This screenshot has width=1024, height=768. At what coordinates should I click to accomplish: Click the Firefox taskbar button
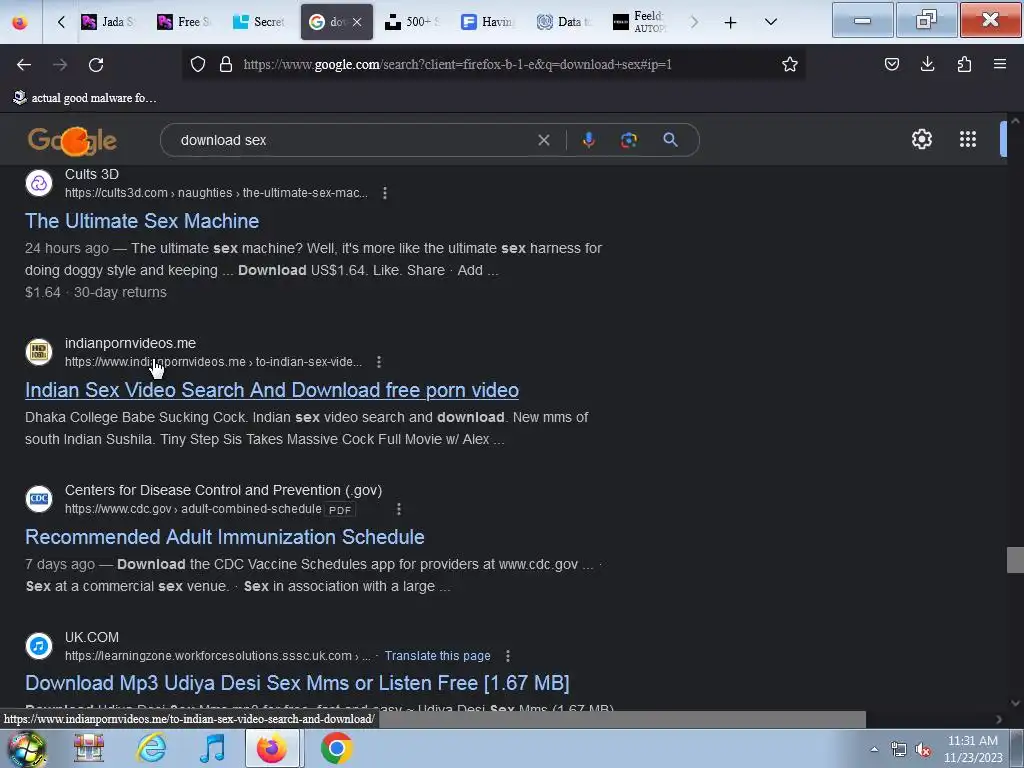[272, 748]
